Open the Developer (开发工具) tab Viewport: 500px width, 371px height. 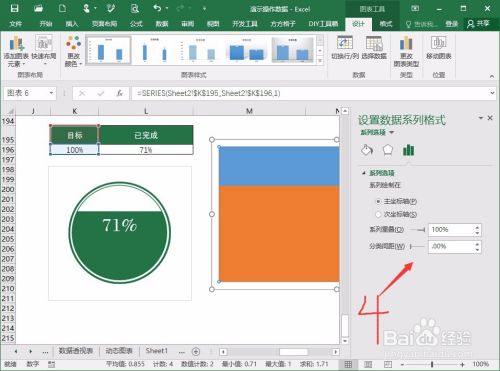(x=245, y=24)
